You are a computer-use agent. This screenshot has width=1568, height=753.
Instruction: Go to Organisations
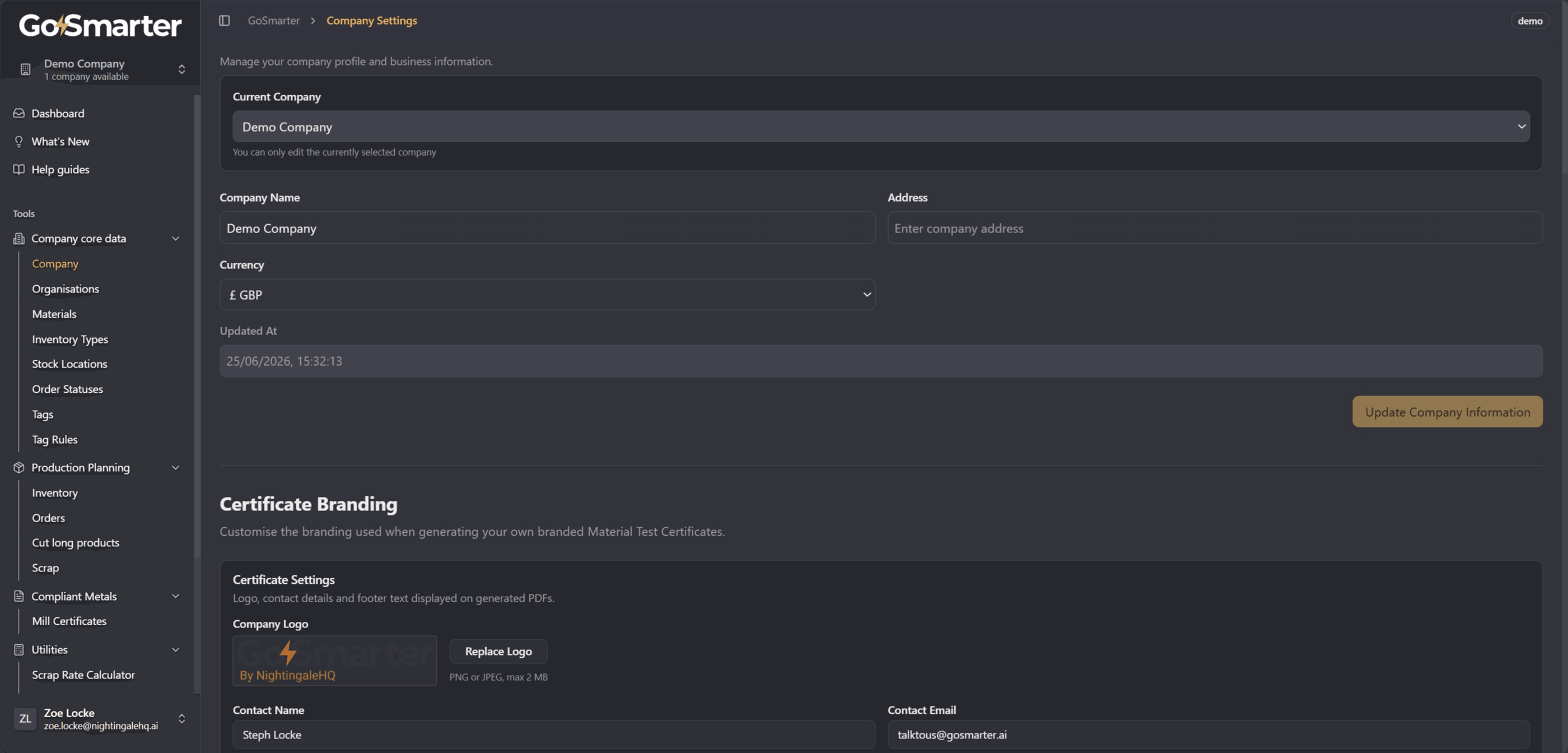click(x=65, y=289)
